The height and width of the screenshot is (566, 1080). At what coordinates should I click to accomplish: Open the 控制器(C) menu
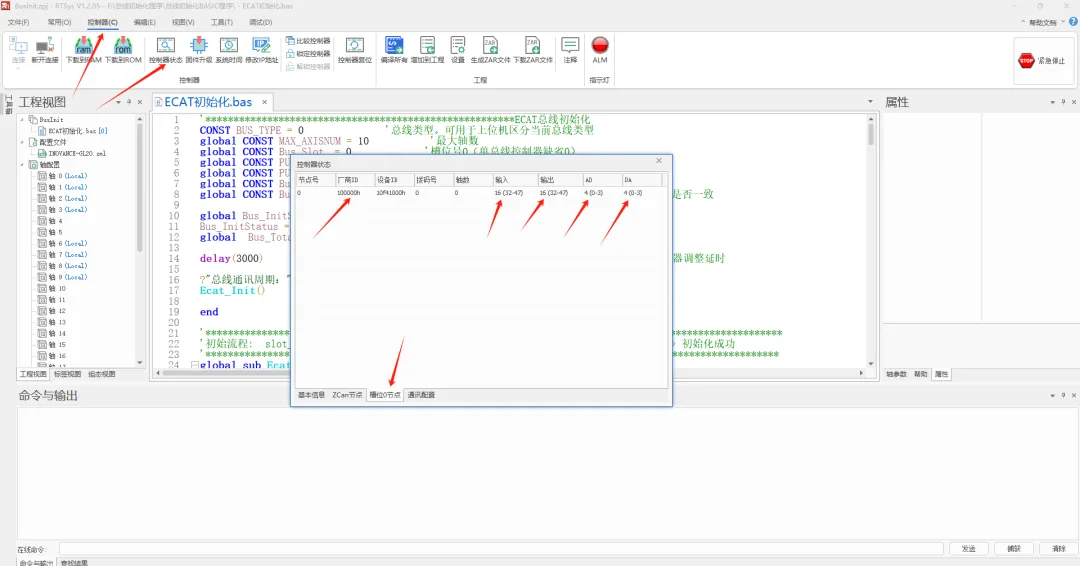103,22
